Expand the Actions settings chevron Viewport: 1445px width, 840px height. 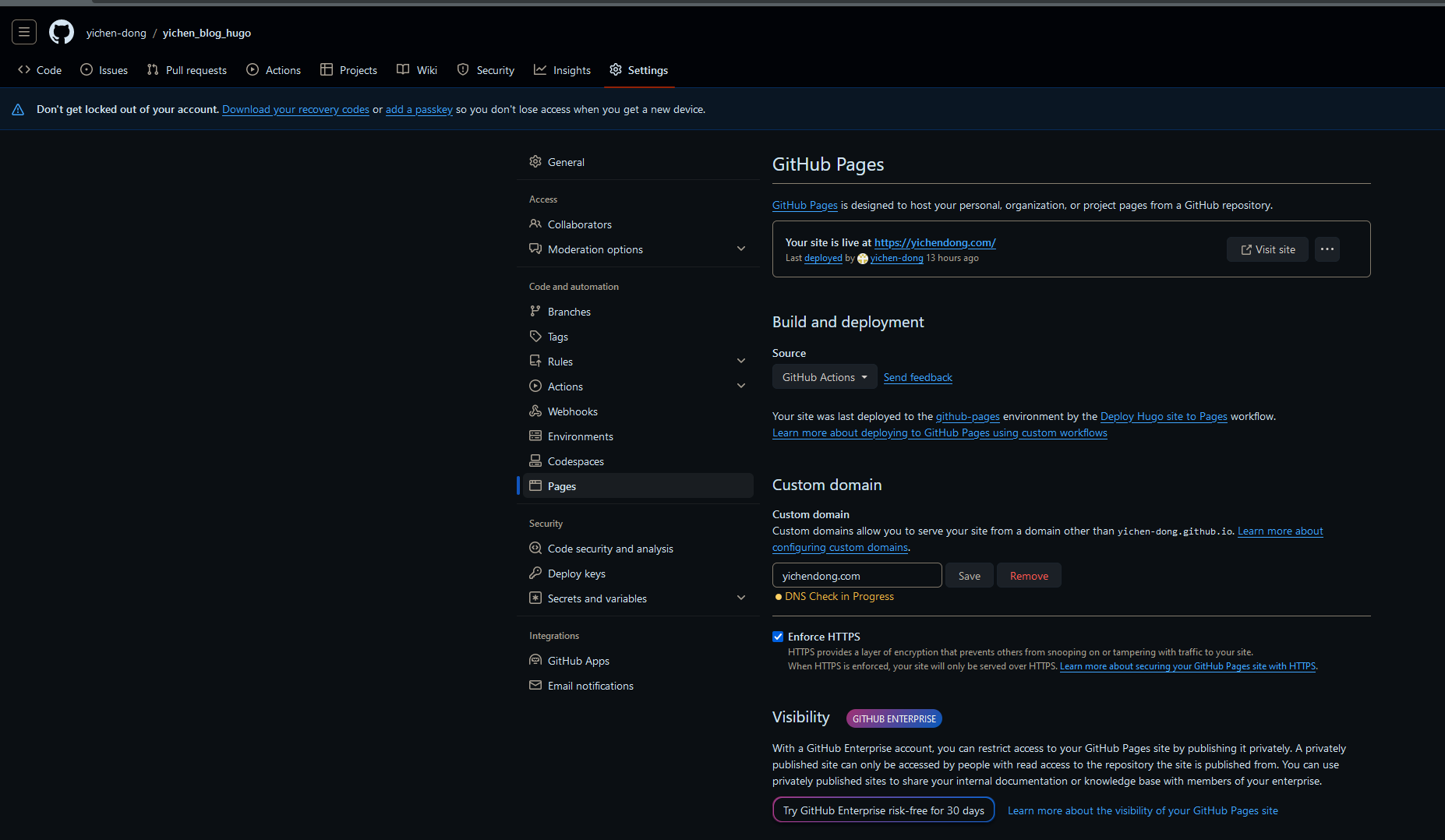[x=741, y=386]
